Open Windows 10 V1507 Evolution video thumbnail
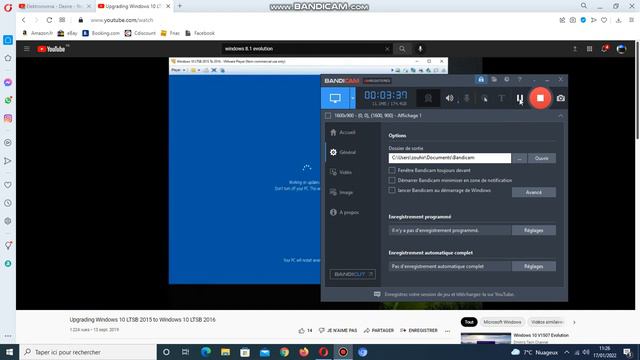This screenshot has height=360, width=640. tap(486, 338)
